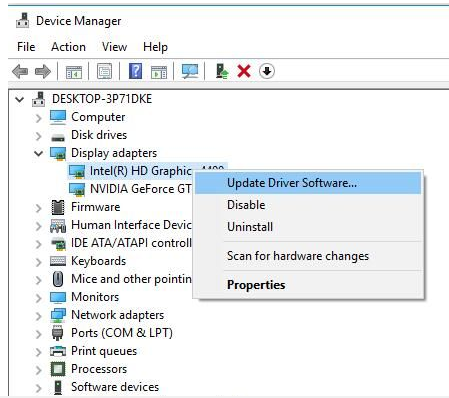Click the red X Uninstall toolbar icon

click(x=244, y=71)
